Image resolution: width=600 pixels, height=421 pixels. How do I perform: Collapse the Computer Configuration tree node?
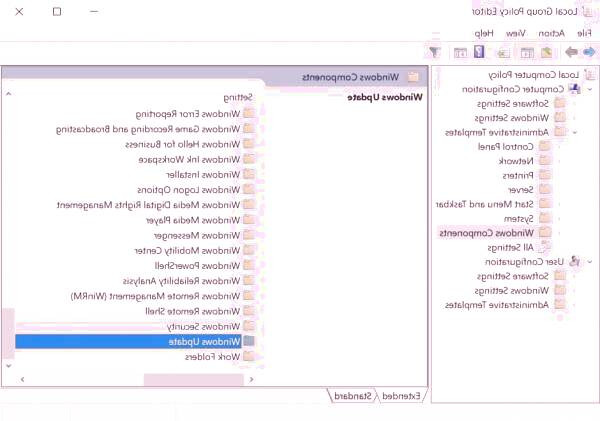(x=591, y=89)
